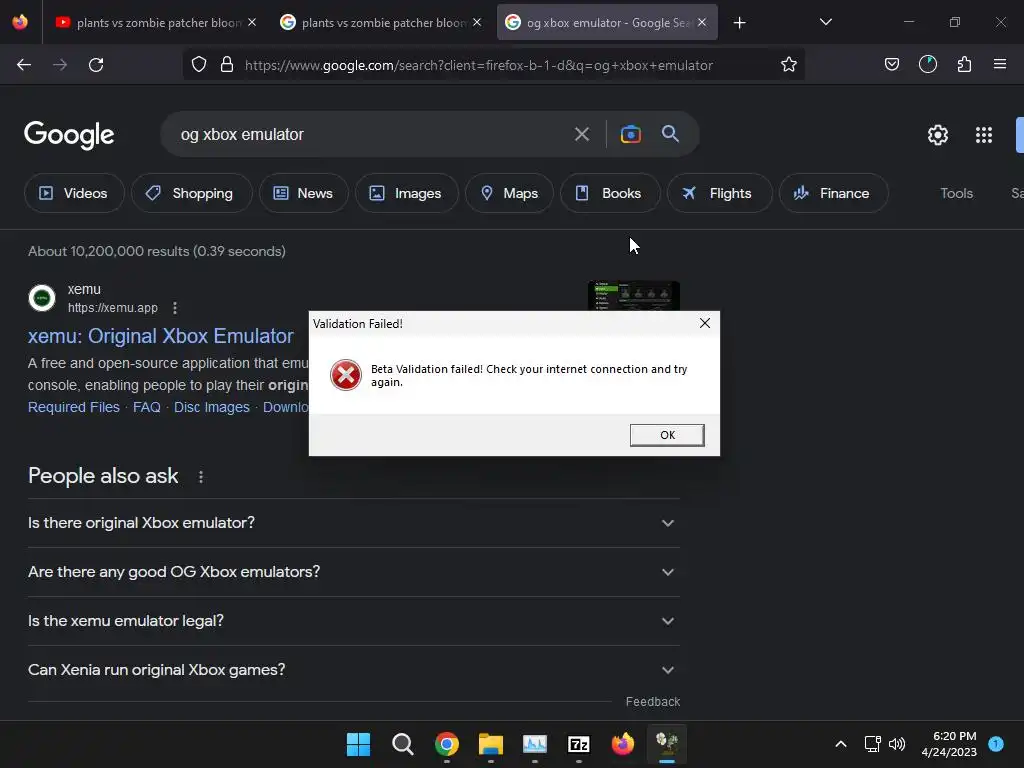Clear the search query with the X

coord(581,135)
